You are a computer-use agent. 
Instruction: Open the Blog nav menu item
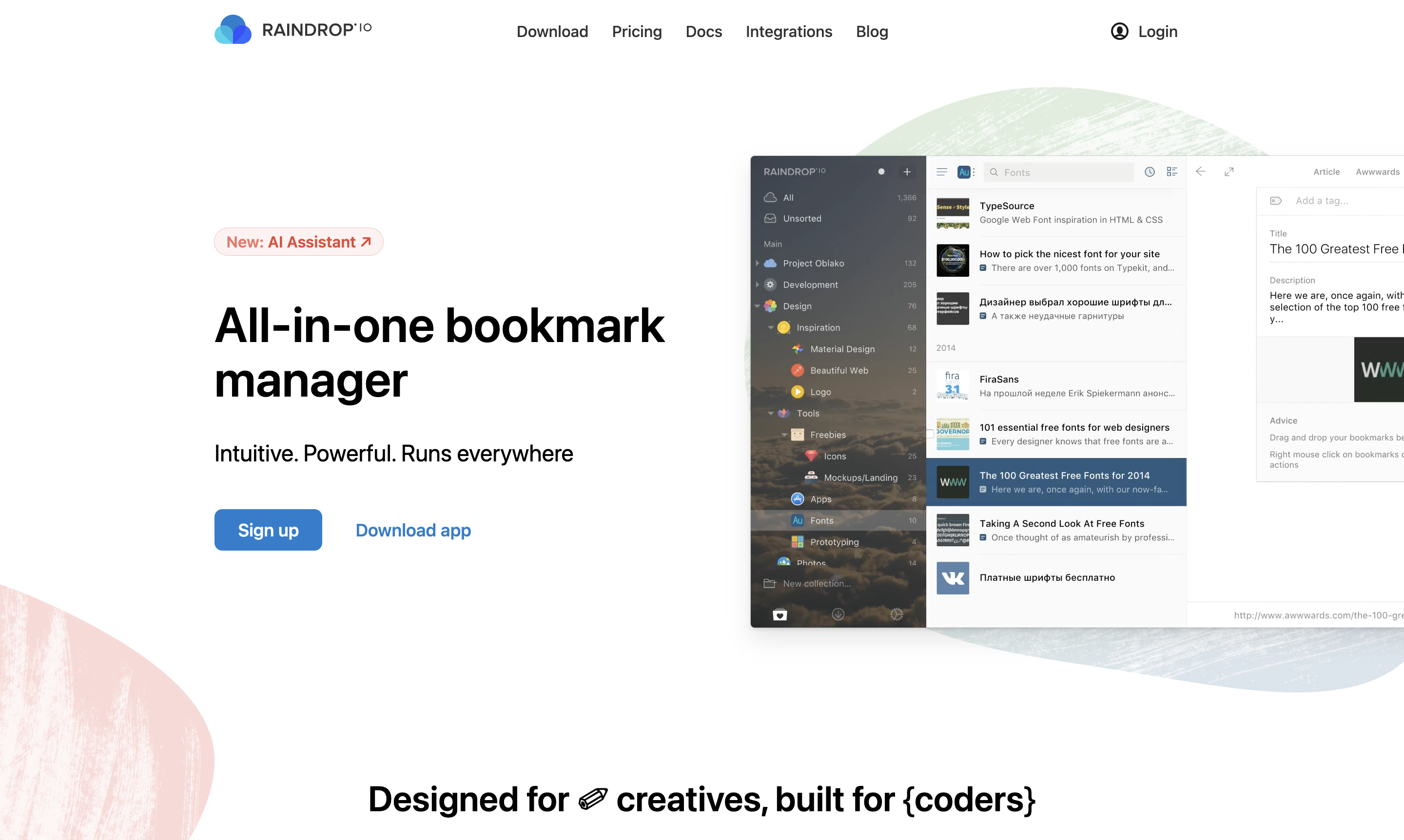872,32
